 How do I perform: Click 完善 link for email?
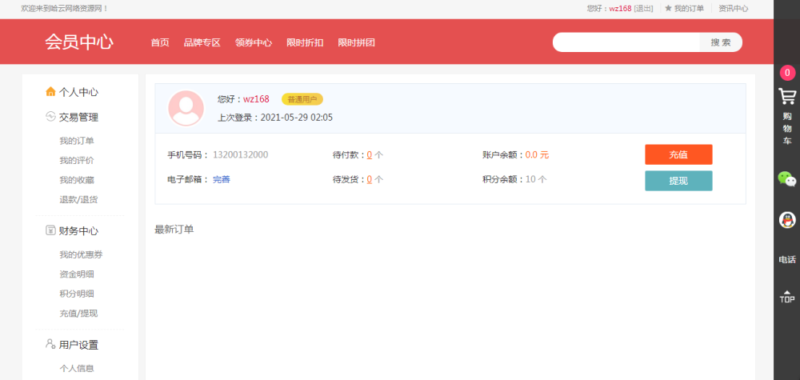[221, 180]
